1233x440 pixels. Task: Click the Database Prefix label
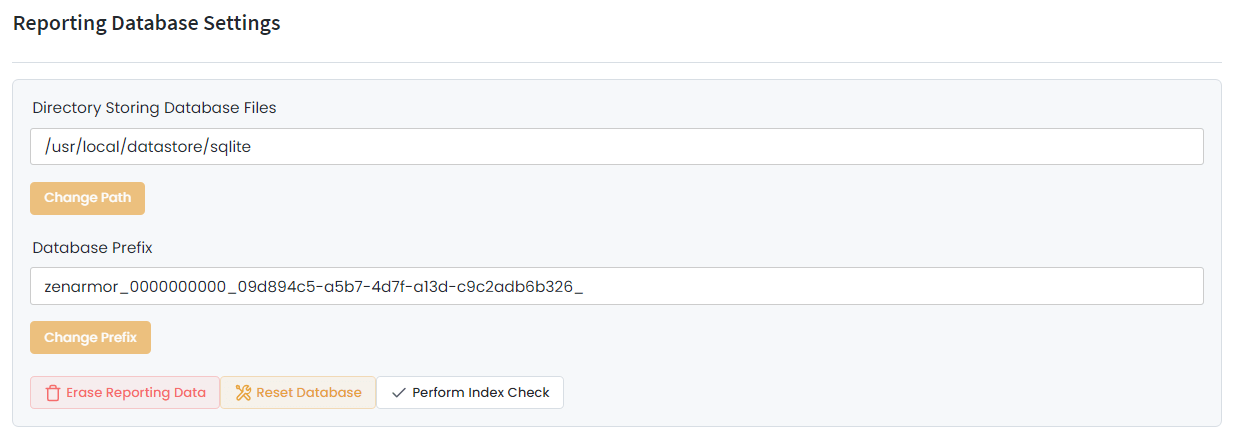[x=92, y=247]
